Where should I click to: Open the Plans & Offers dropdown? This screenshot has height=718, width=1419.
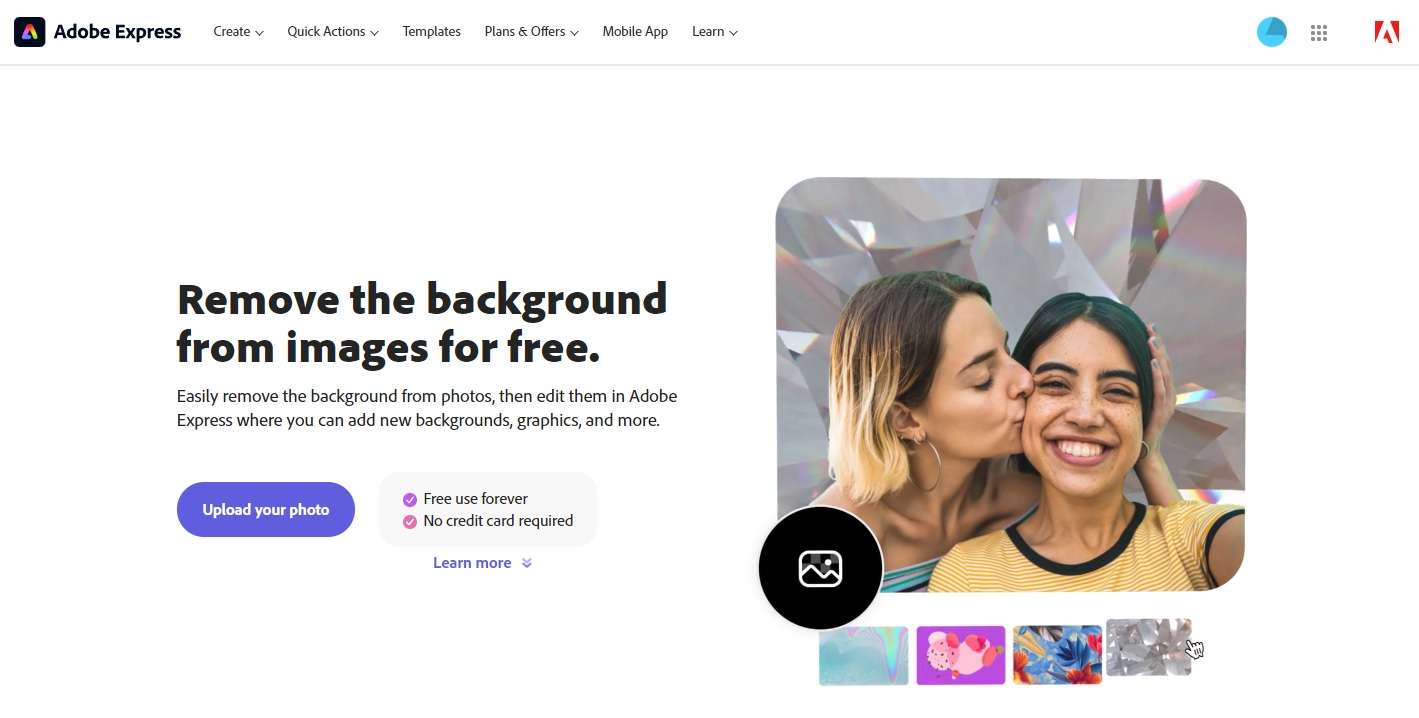click(532, 32)
